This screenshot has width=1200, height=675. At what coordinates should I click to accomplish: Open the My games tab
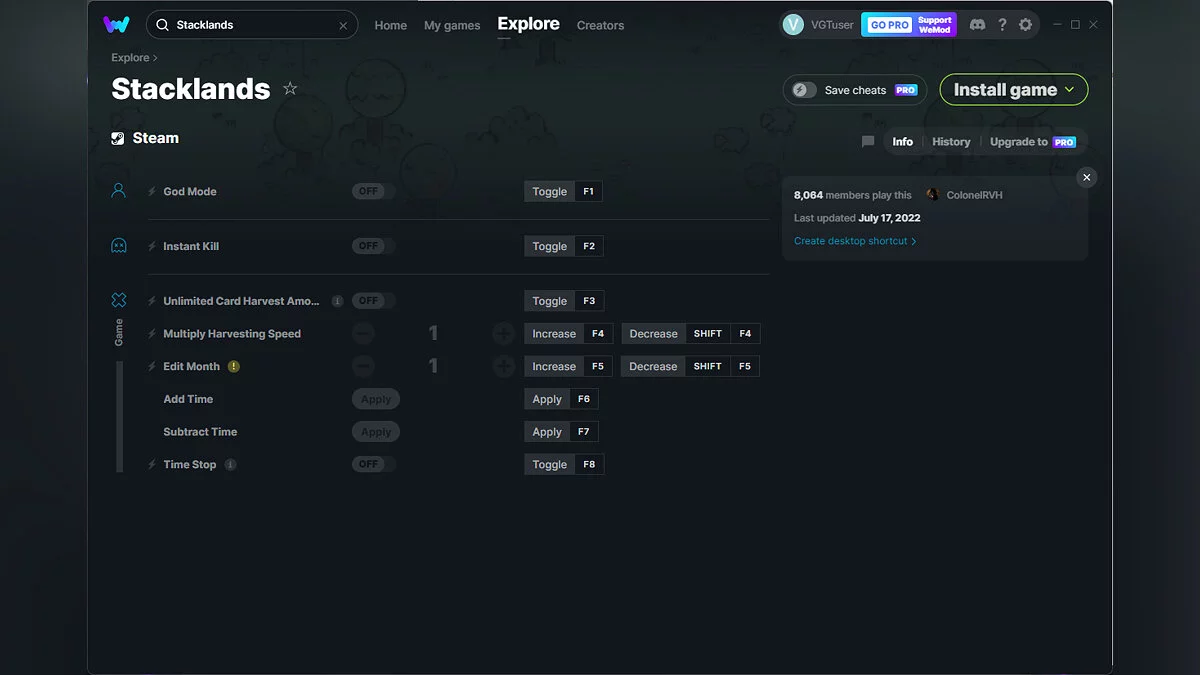coord(452,25)
